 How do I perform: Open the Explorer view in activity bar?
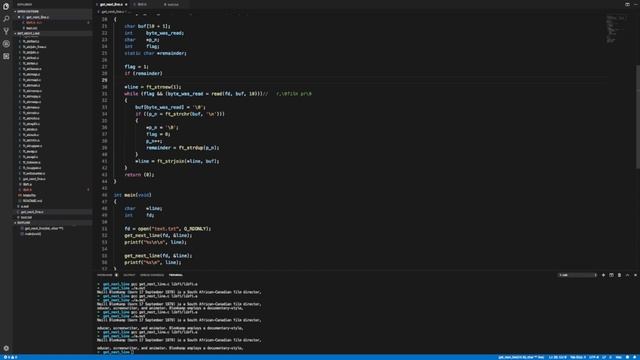[x=6, y=6]
